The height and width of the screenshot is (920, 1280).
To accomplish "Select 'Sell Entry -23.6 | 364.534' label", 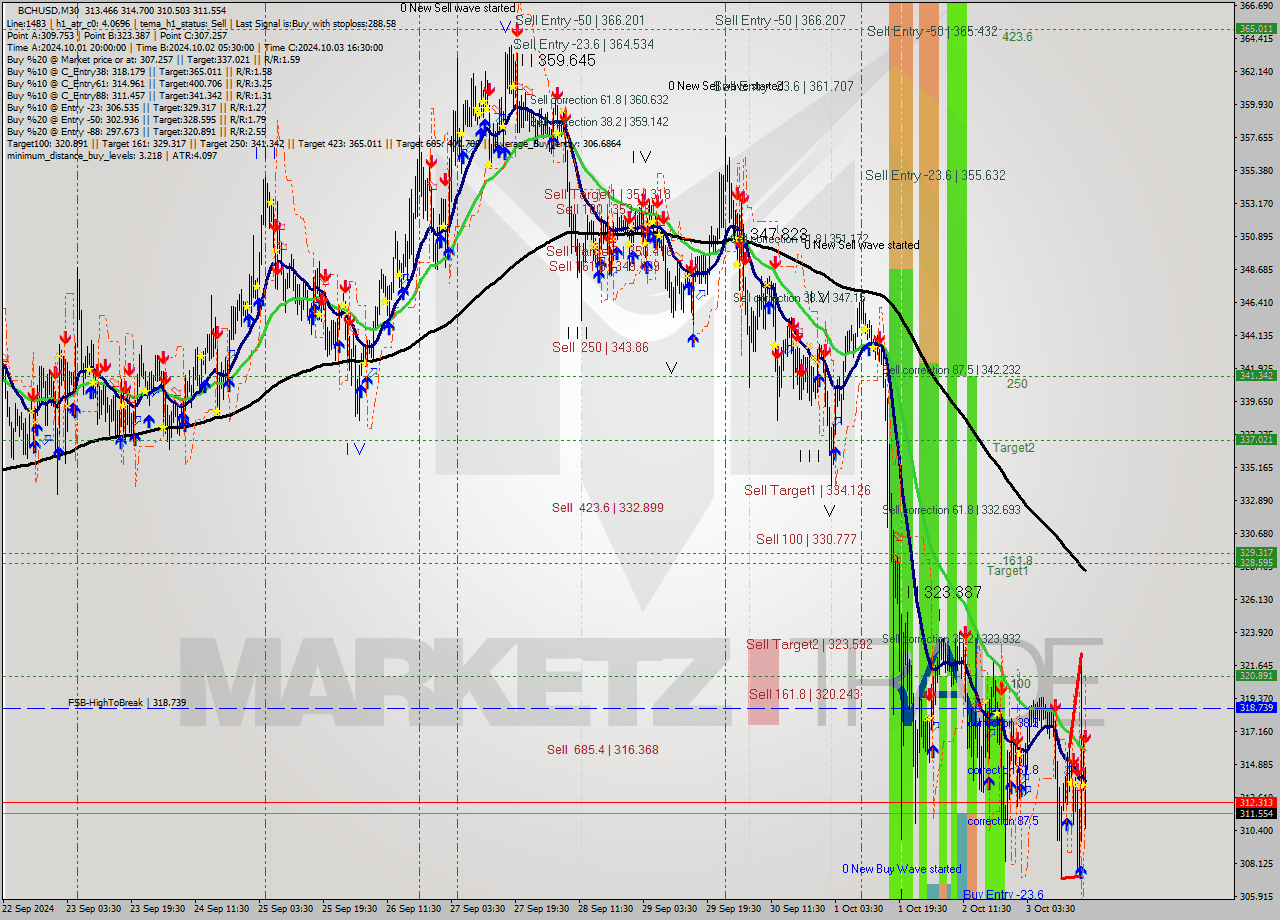I will click(x=583, y=45).
